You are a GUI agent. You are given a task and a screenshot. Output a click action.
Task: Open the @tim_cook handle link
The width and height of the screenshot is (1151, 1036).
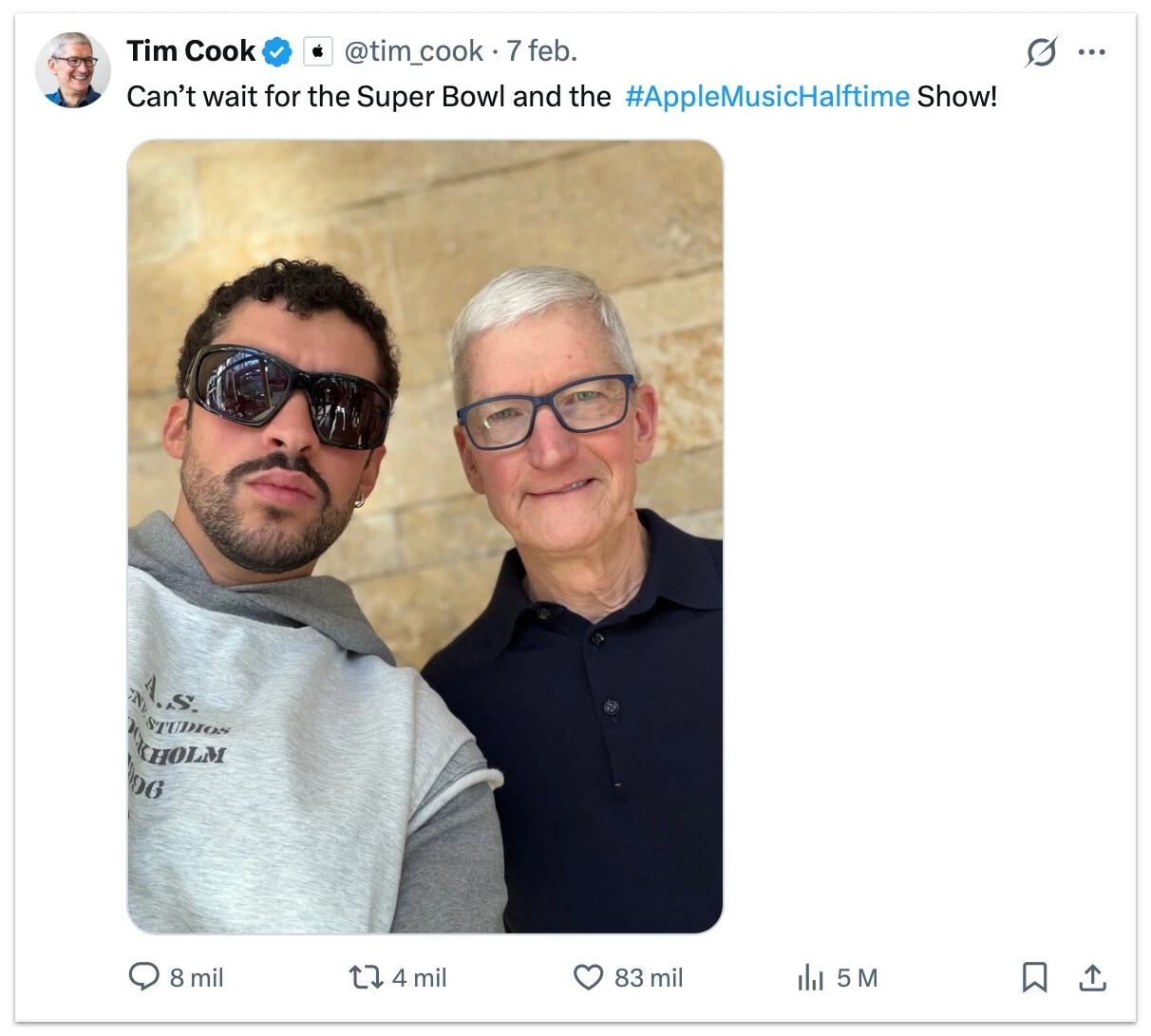coord(413,51)
